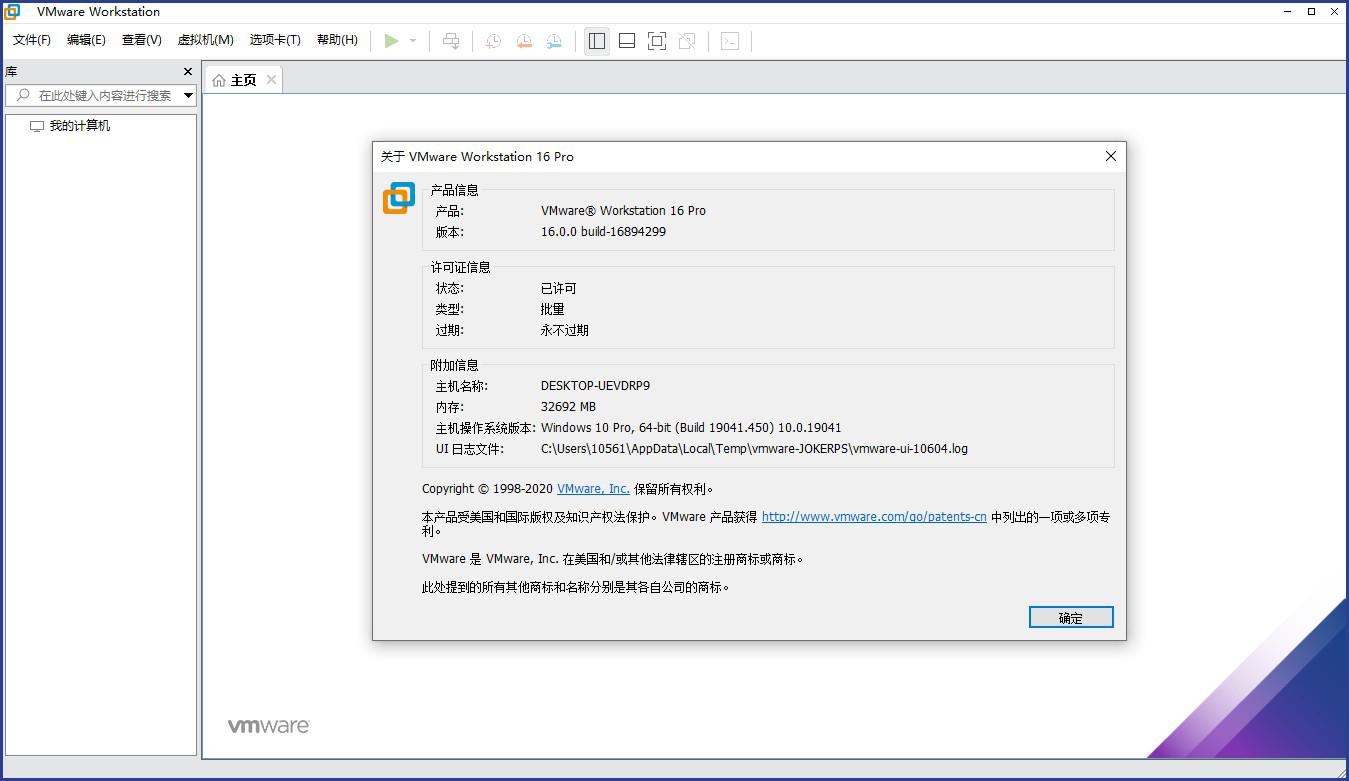Click the take snapshot clock icon
1349x781 pixels.
point(491,41)
